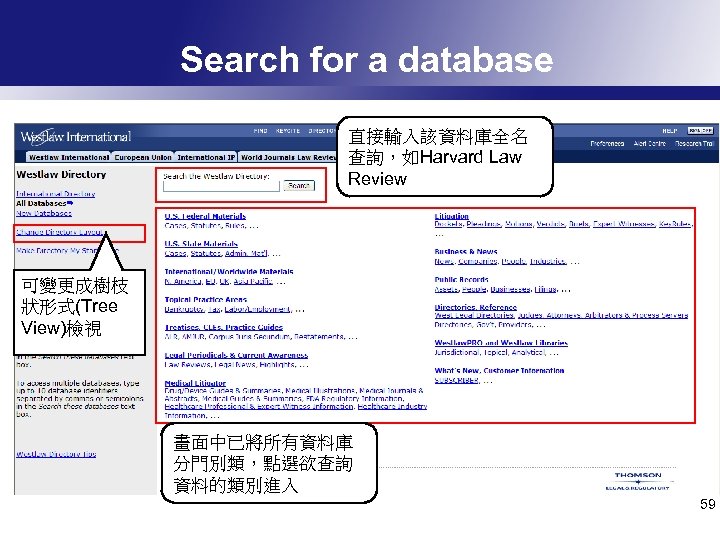Open the N. America link
Screen dimensions: 720x540
click(183, 281)
